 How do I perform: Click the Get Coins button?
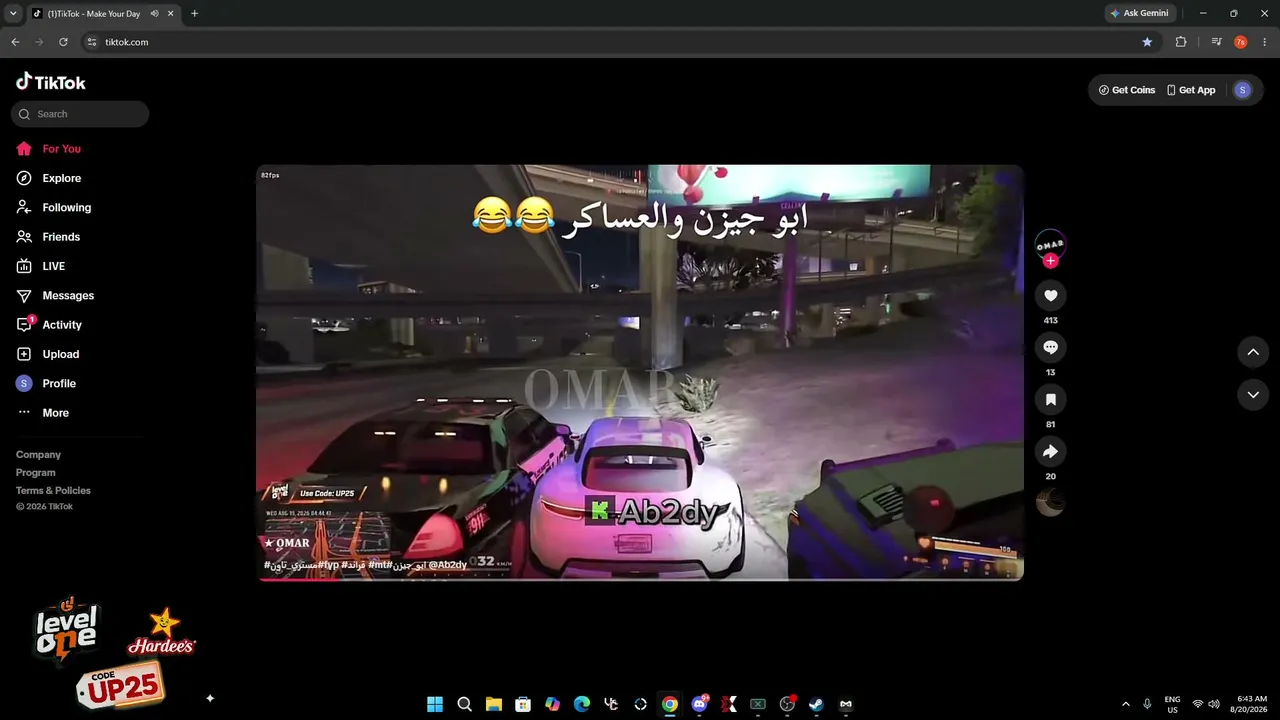click(x=1127, y=90)
